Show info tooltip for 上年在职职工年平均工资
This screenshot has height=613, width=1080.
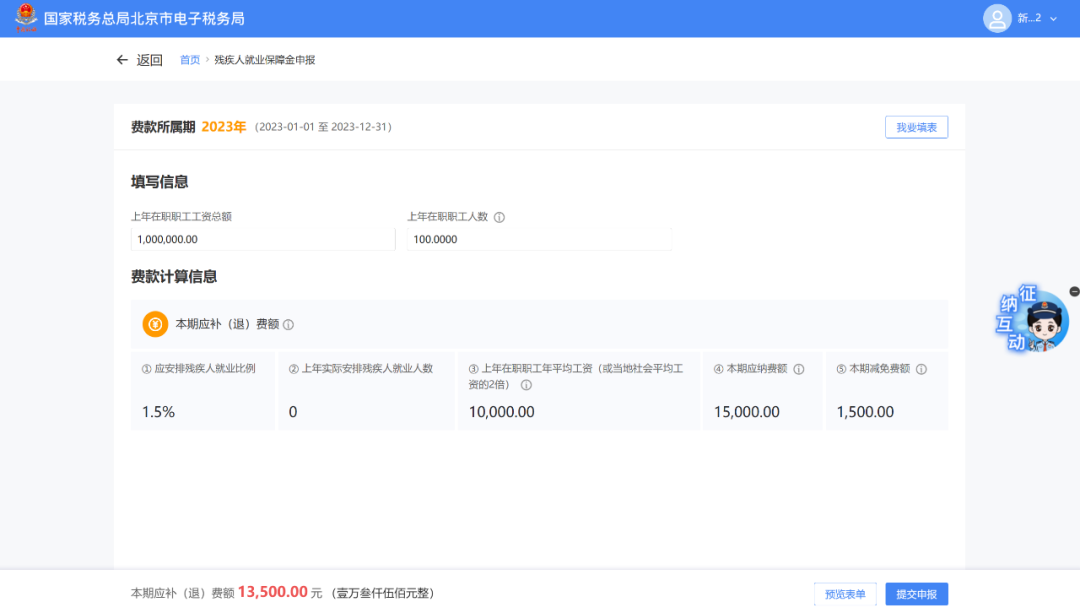click(x=526, y=385)
